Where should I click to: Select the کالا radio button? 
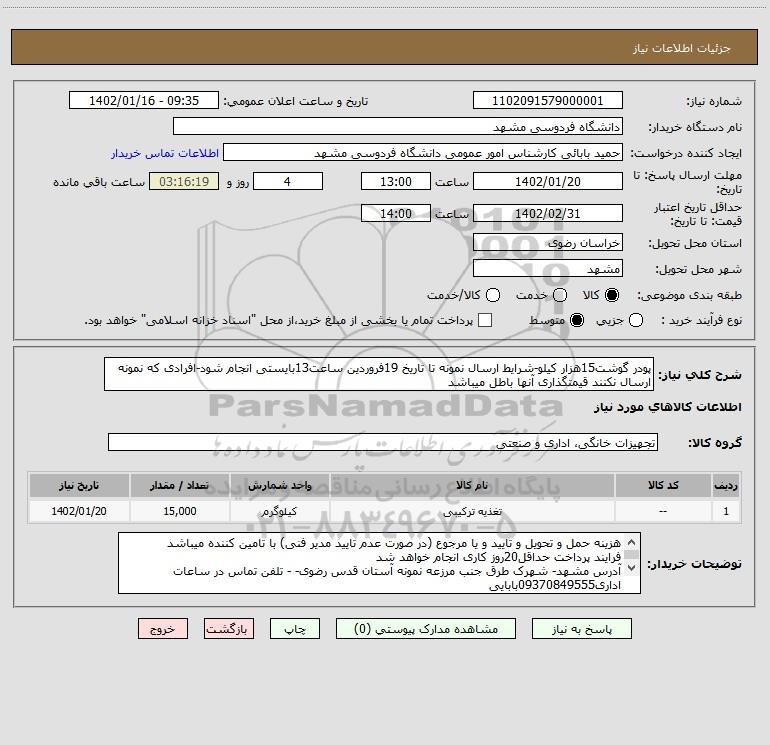[x=612, y=295]
